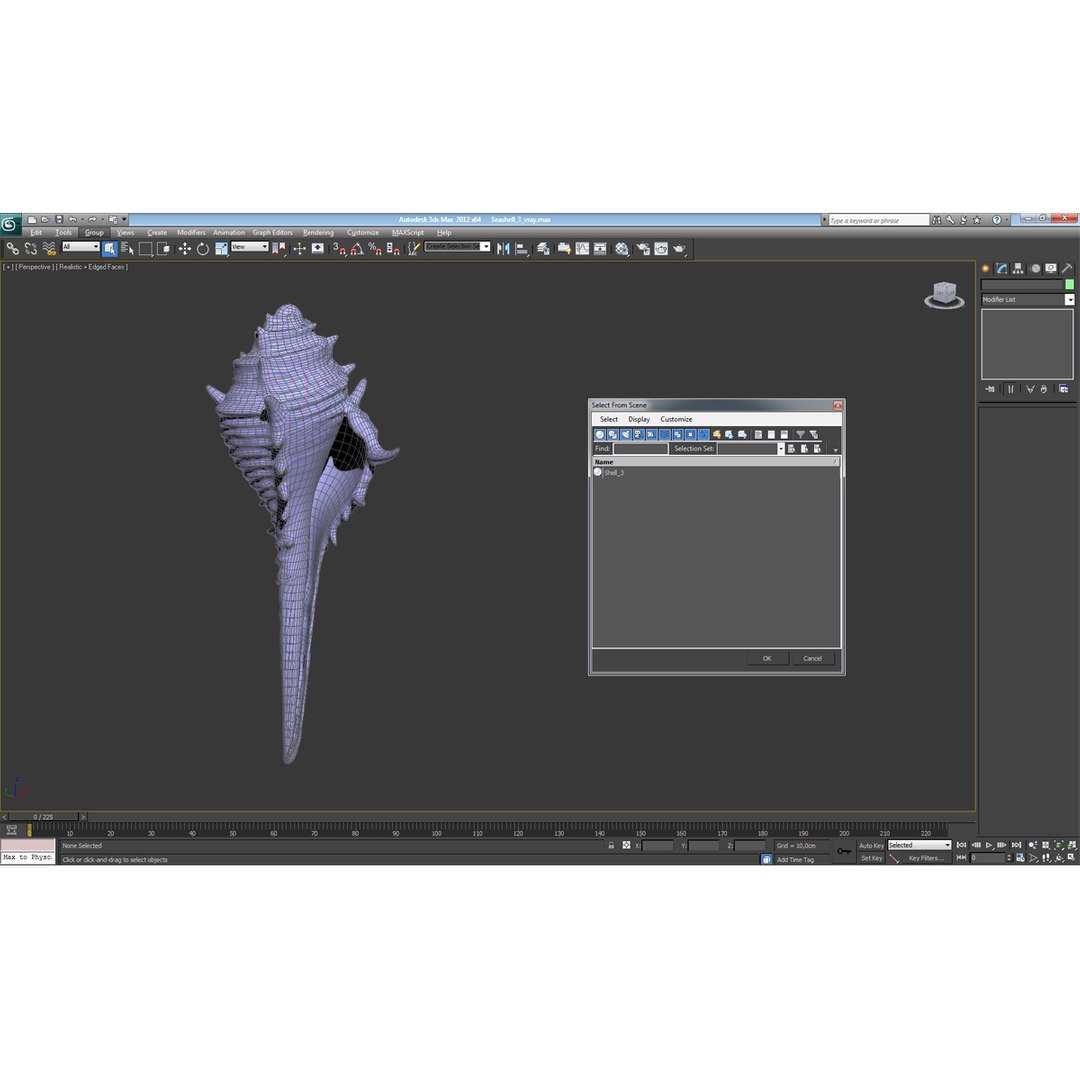The height and width of the screenshot is (1080, 1080).
Task: Click the ViewCube in viewport
Action: (x=944, y=294)
